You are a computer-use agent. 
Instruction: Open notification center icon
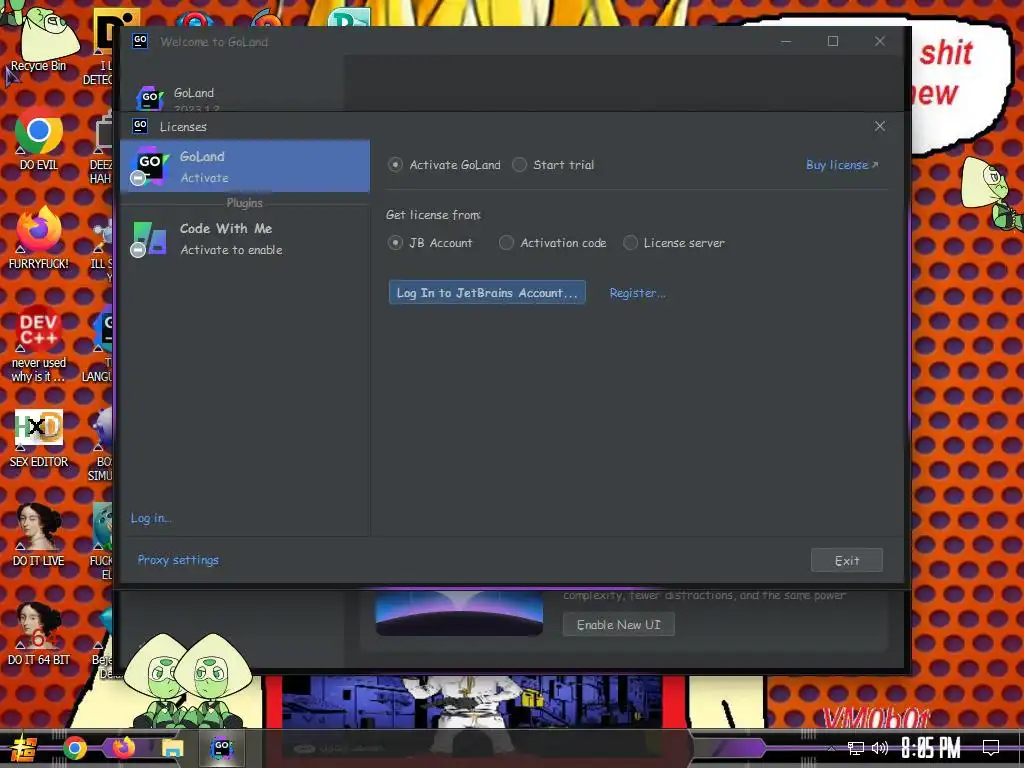tap(991, 748)
